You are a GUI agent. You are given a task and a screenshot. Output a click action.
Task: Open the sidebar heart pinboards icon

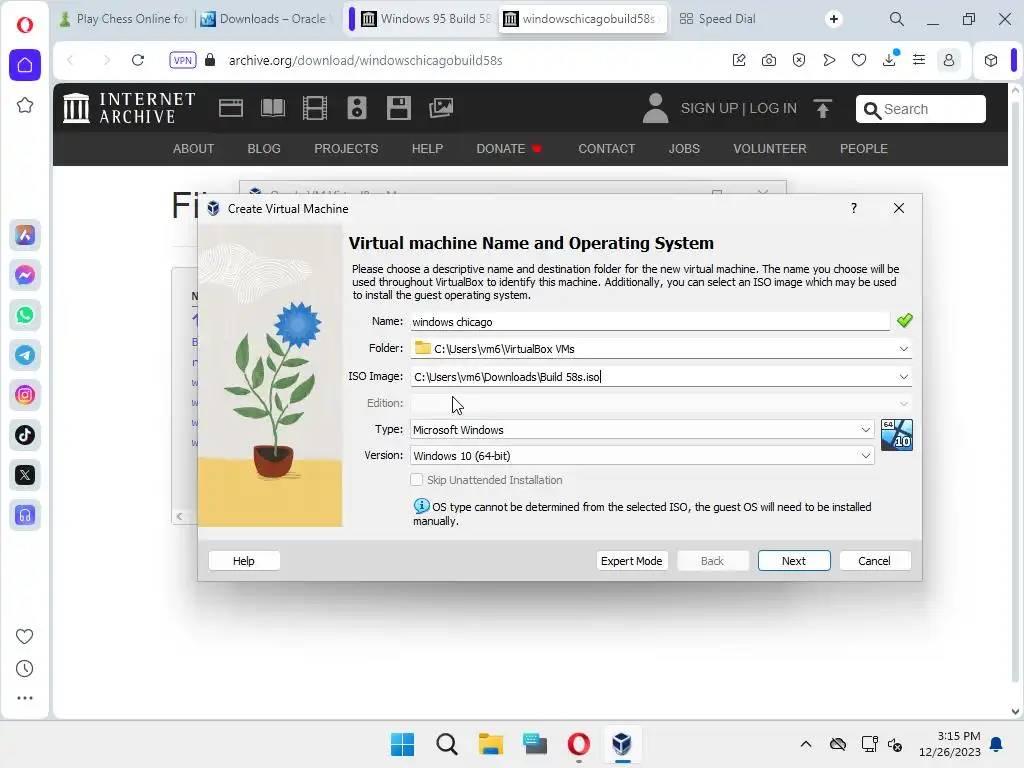[24, 636]
